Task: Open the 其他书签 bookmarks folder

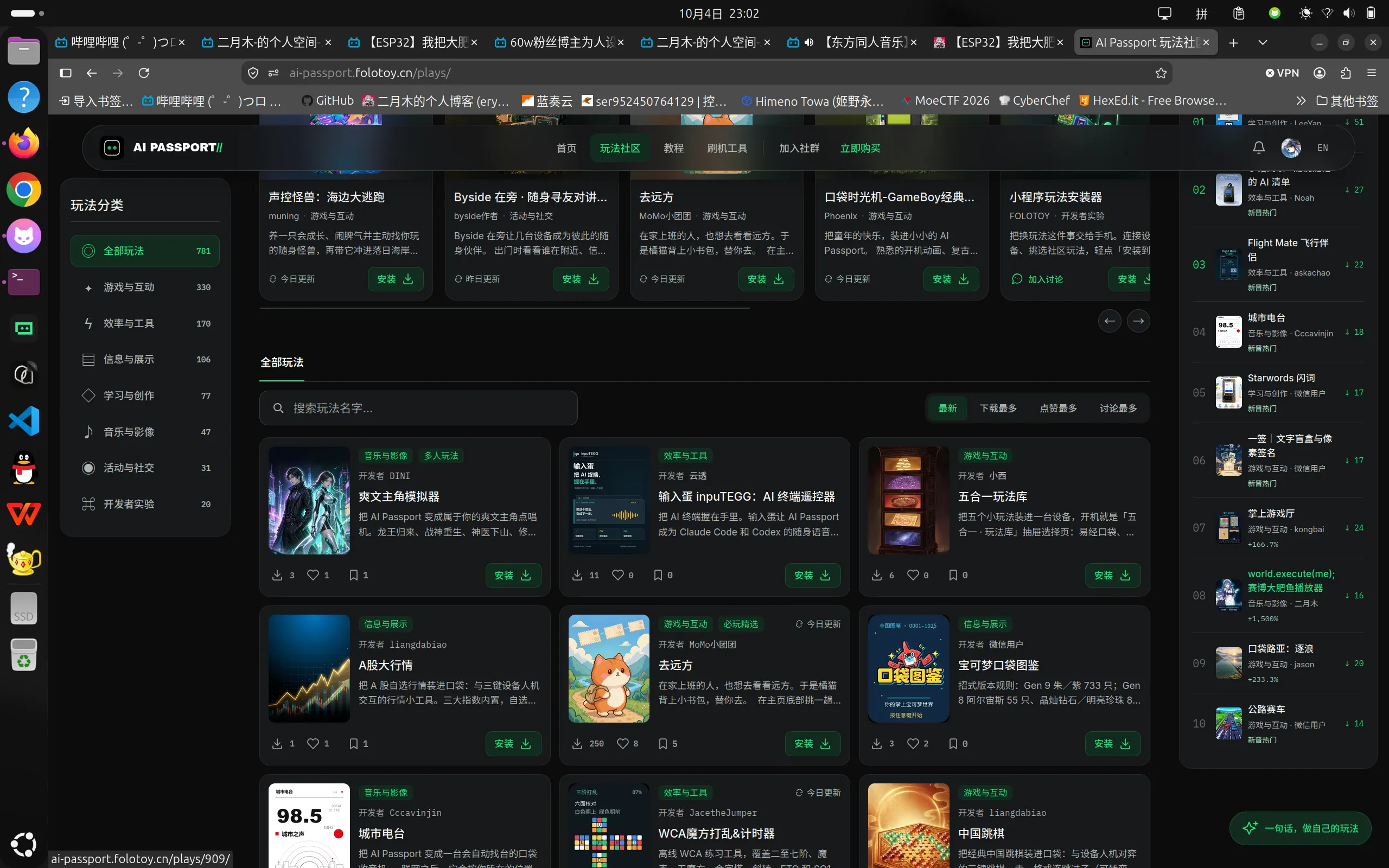Action: (x=1347, y=101)
